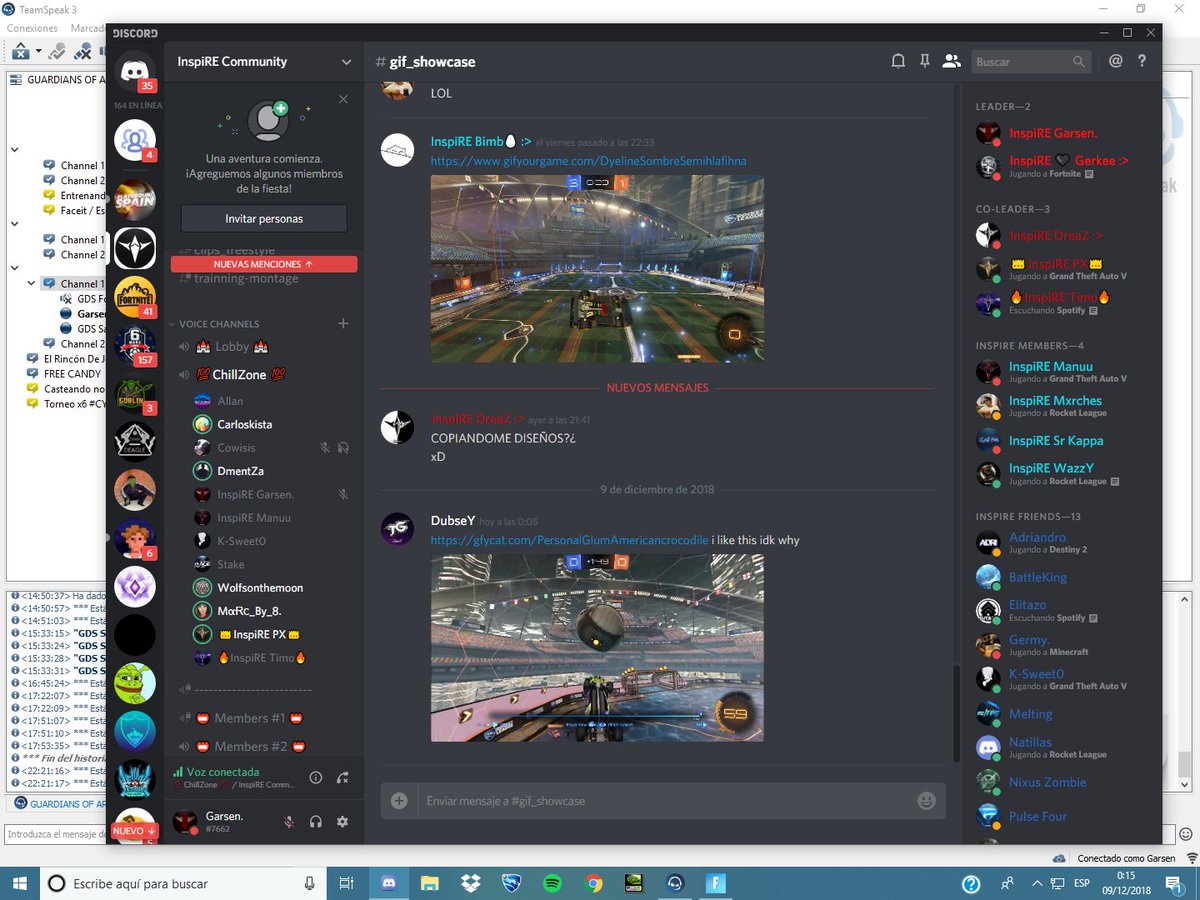The image size is (1200, 900).
Task: Open Discord home direct messages icon
Action: tap(135, 71)
